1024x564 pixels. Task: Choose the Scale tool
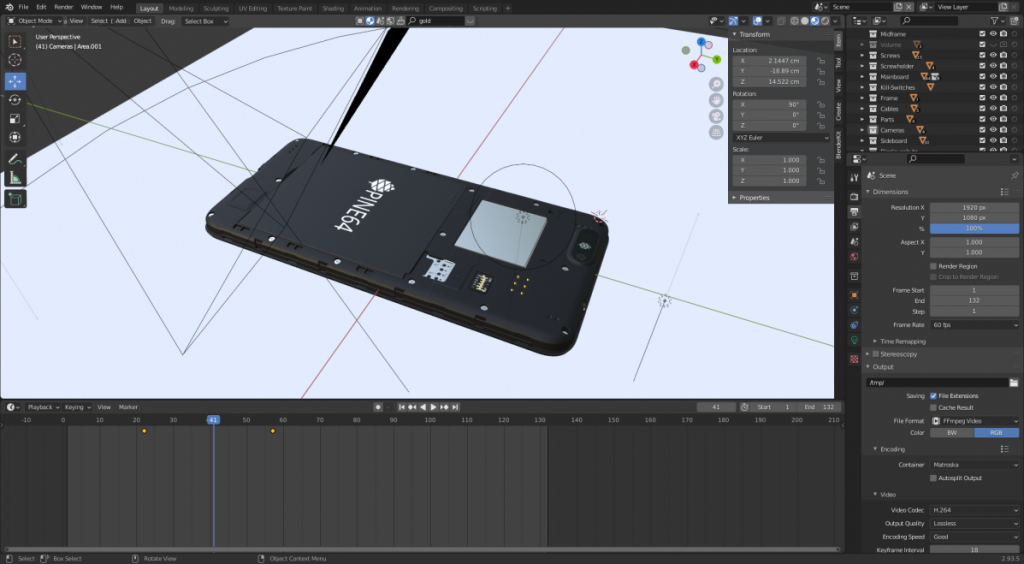(15, 118)
